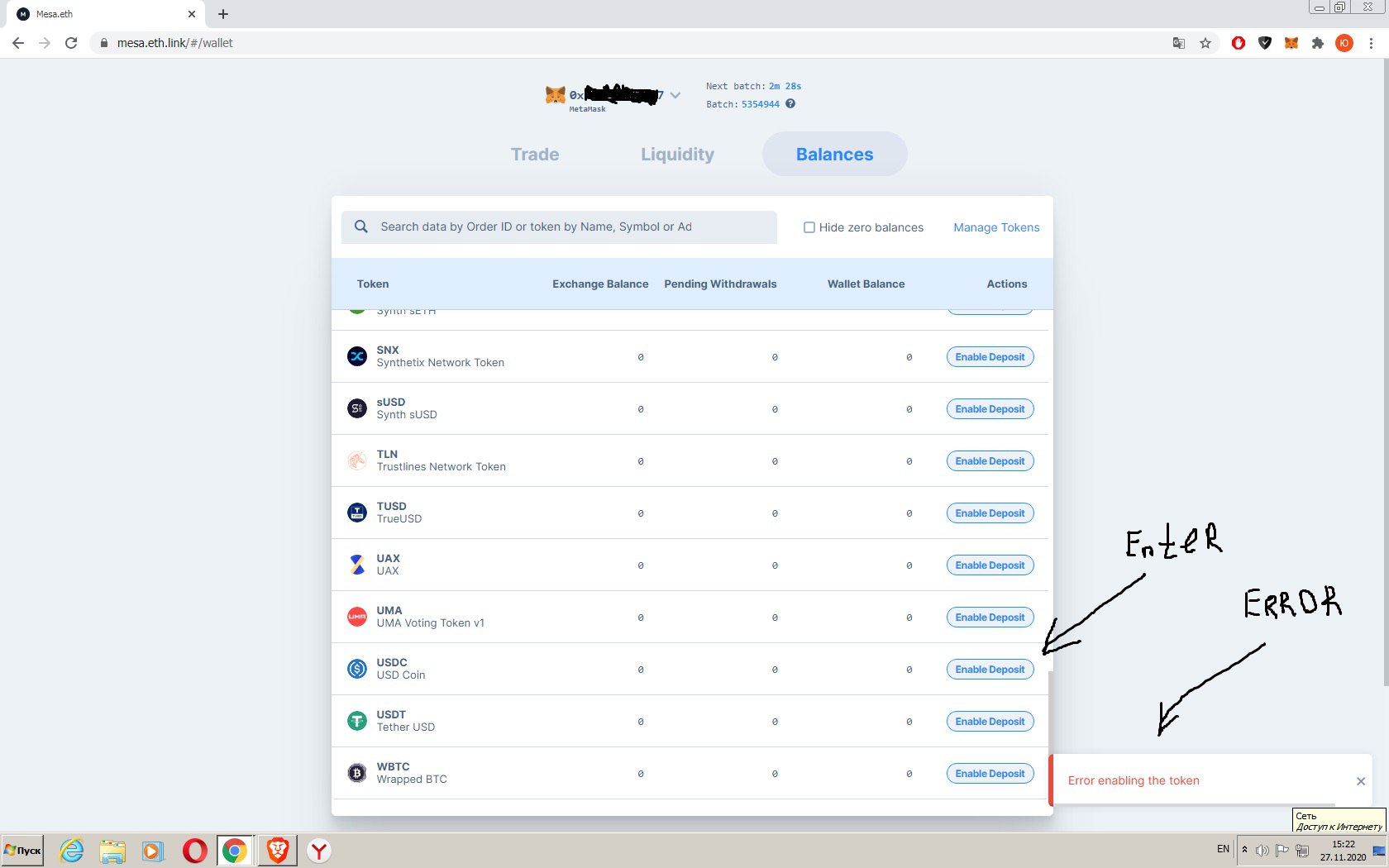Enable Deposit for sUSD
1389x868 pixels.
point(990,408)
